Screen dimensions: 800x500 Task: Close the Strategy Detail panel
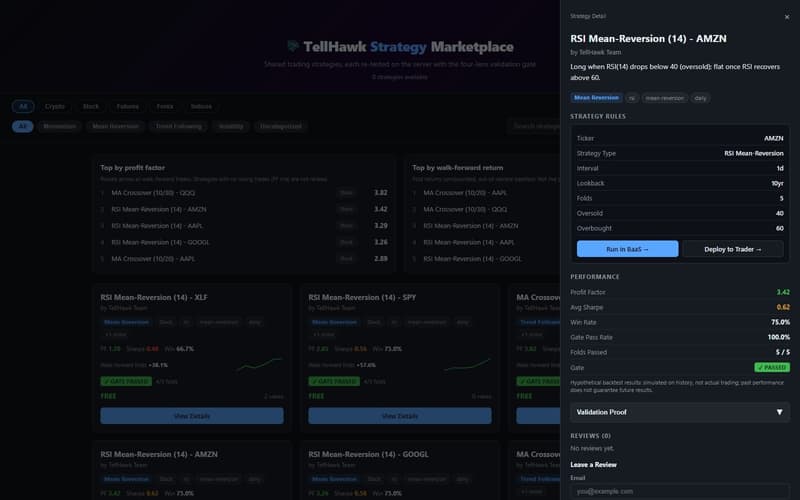(x=787, y=17)
